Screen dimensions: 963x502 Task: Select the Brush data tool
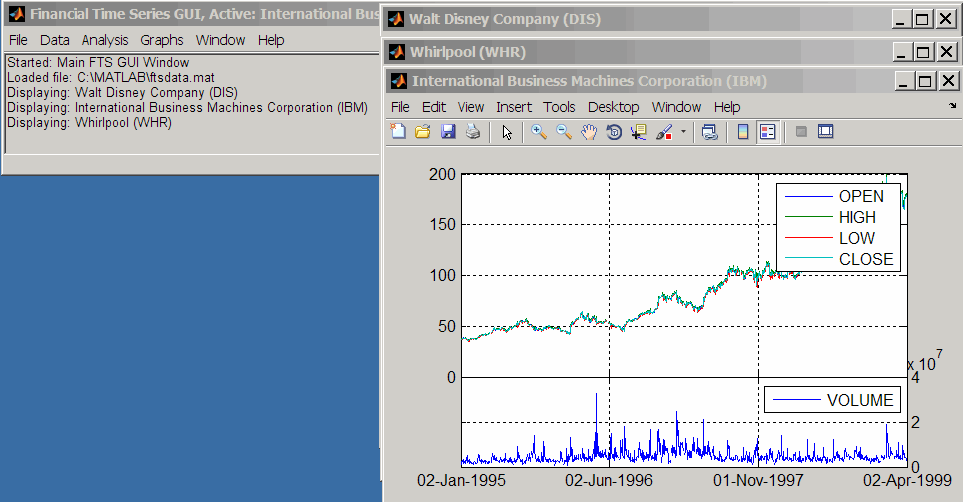tap(665, 131)
